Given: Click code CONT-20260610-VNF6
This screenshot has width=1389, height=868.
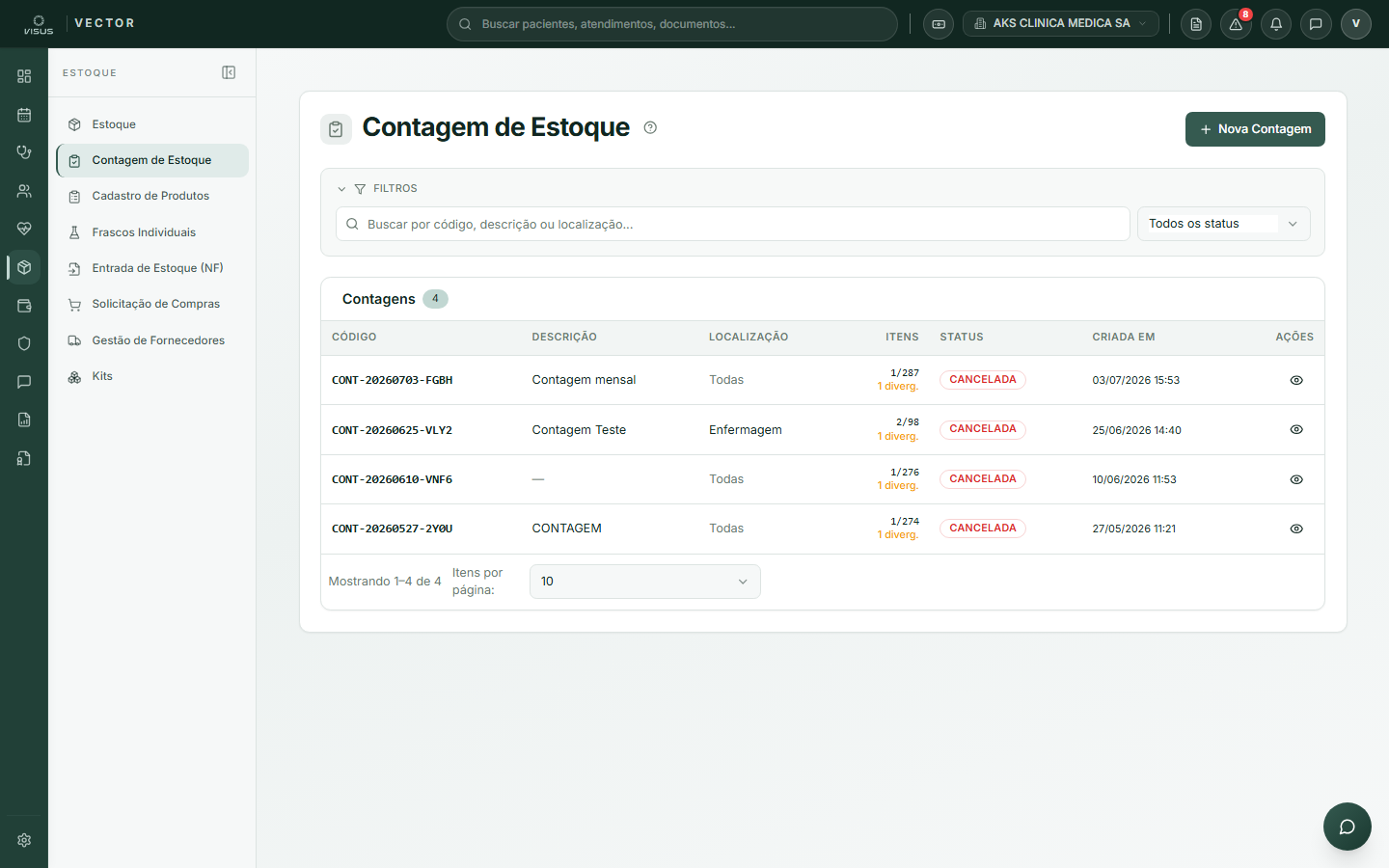Looking at the screenshot, I should pyautogui.click(x=392, y=479).
